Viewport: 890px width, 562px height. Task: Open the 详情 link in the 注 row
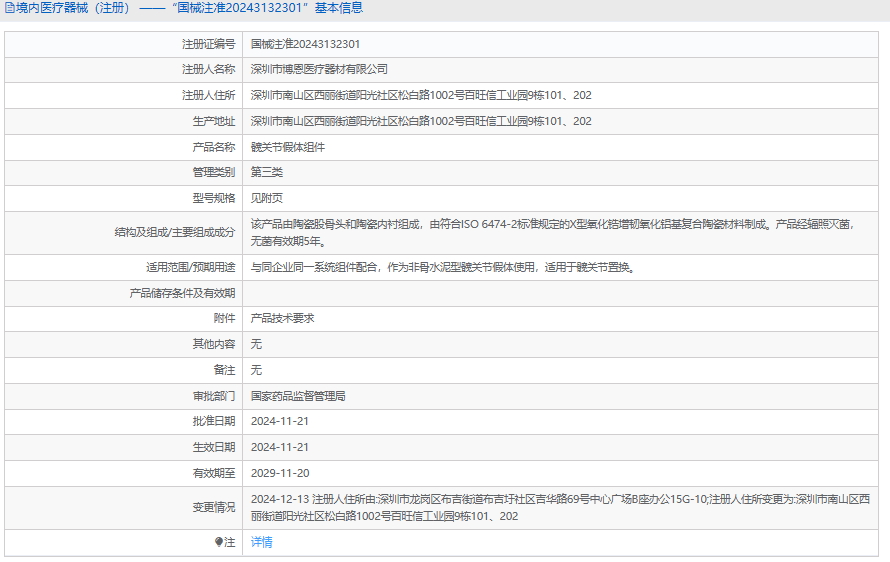point(262,542)
